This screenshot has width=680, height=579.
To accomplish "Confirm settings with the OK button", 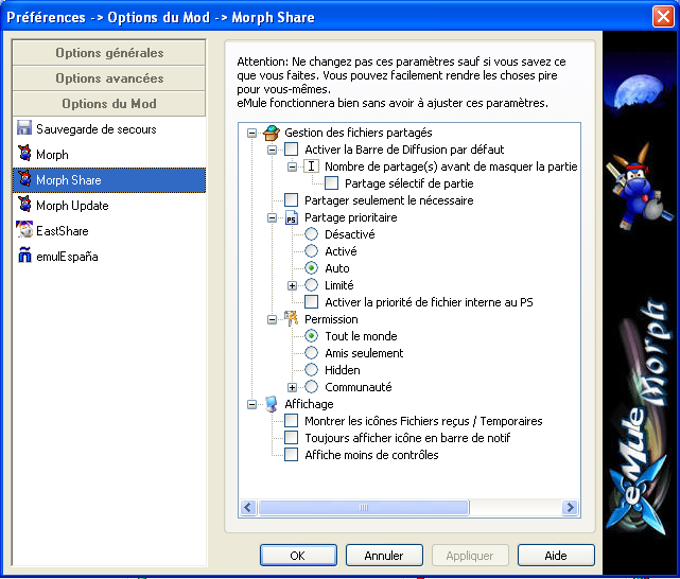I will pyautogui.click(x=298, y=555).
